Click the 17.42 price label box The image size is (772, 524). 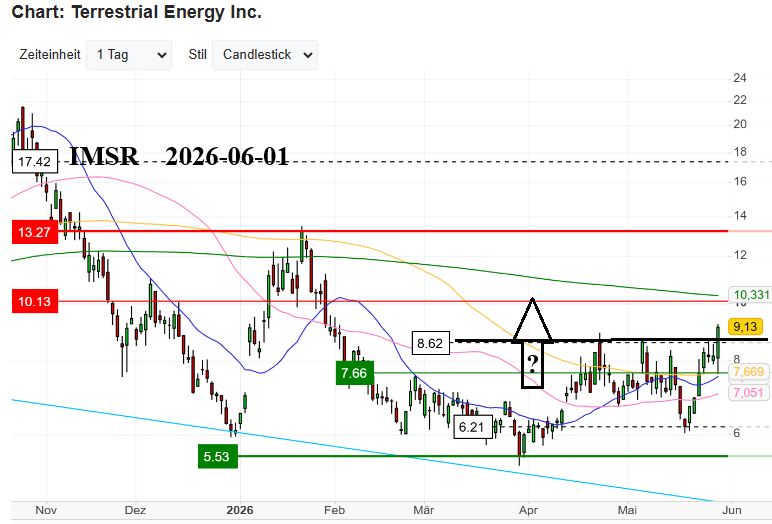(35, 162)
